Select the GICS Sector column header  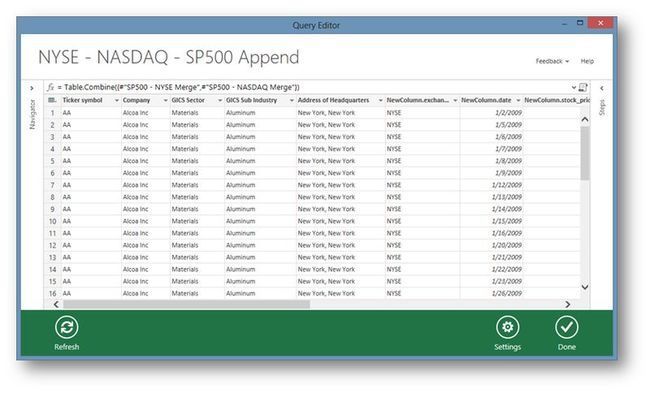click(188, 100)
